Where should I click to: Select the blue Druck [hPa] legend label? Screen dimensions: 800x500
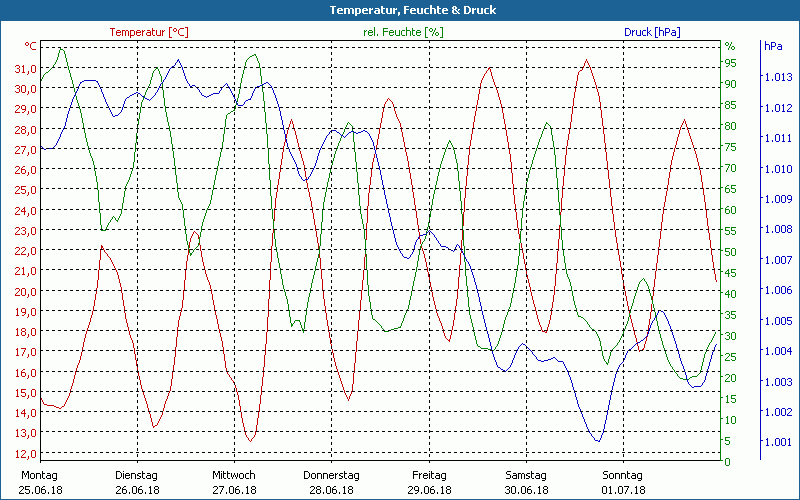click(x=652, y=32)
